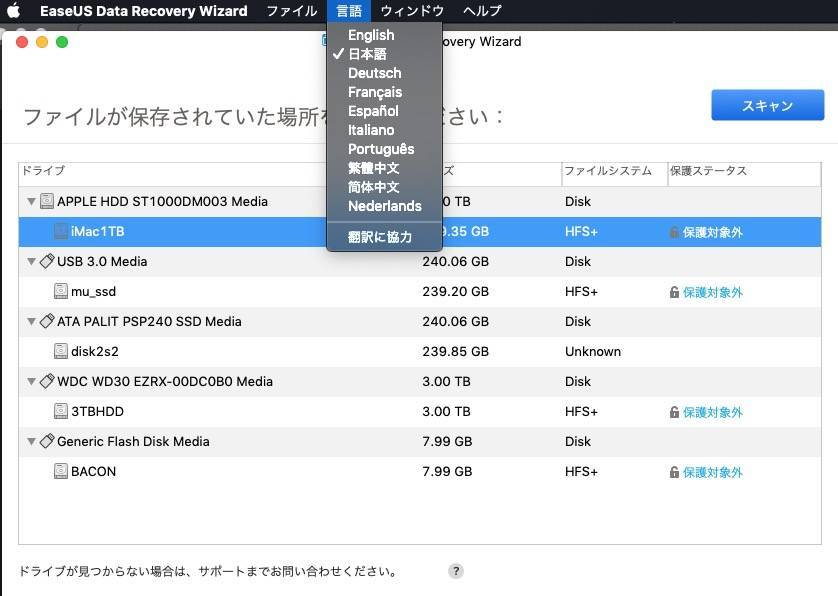This screenshot has width=838, height=596.
Task: Select the 3TBHDD volume name
Action: [x=97, y=411]
